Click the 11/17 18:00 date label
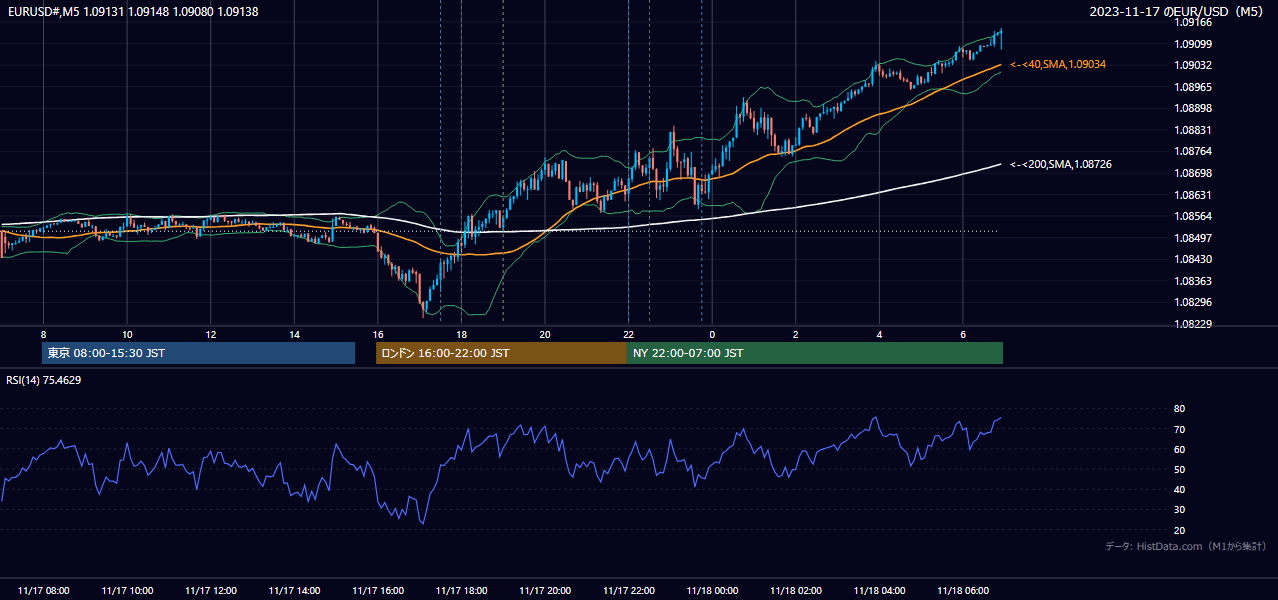 461,591
